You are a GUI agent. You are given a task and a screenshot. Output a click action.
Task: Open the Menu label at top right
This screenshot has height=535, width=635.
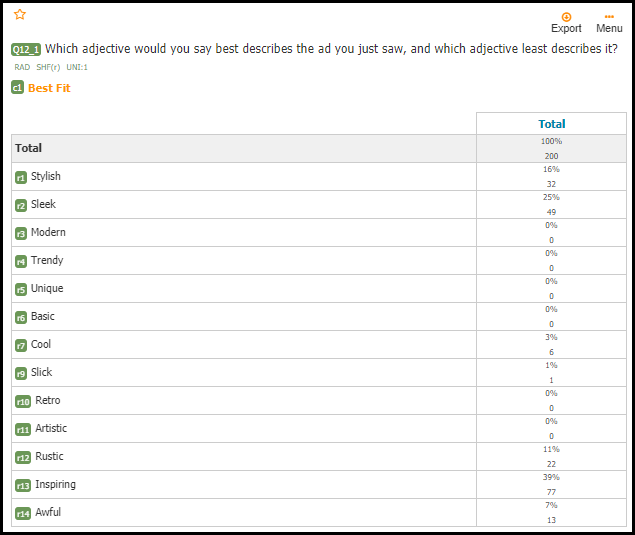point(609,28)
